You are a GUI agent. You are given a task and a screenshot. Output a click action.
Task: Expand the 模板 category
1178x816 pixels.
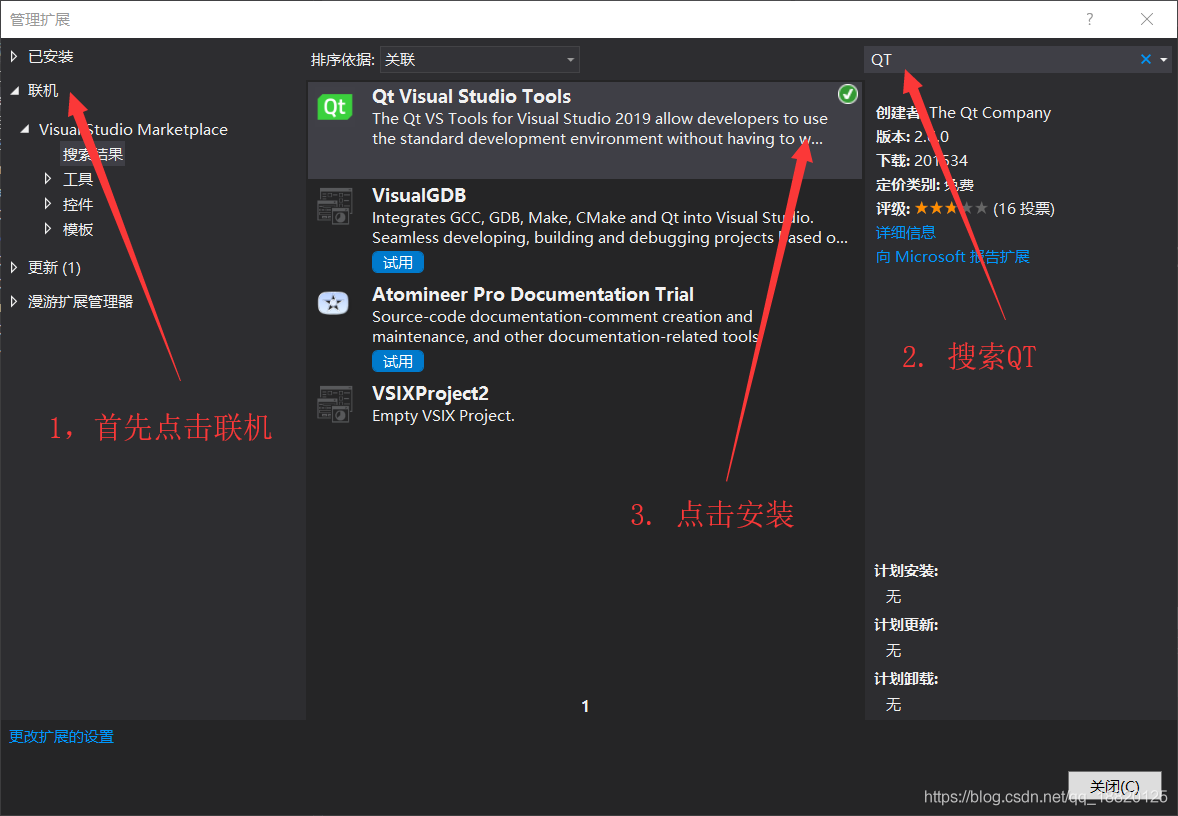(x=48, y=228)
